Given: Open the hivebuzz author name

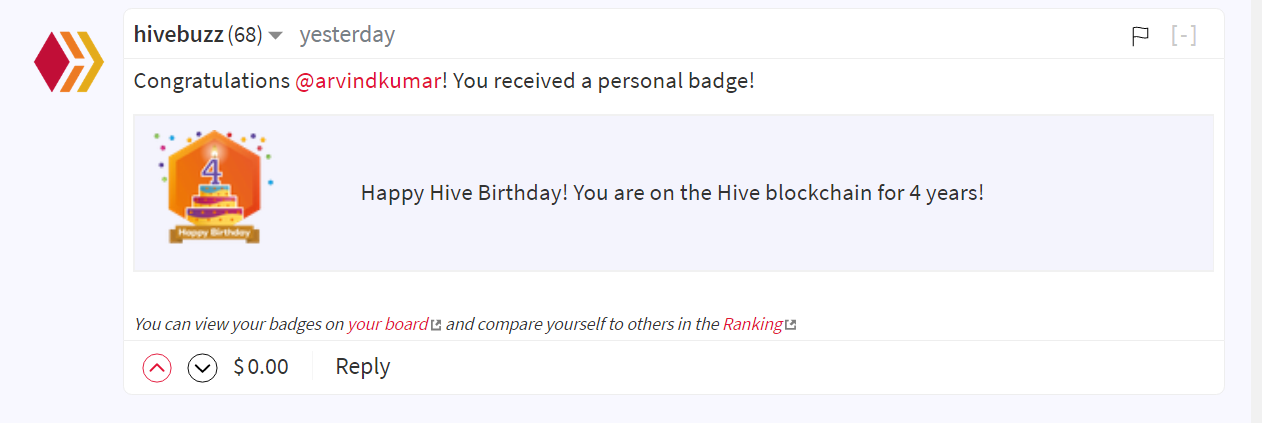Looking at the screenshot, I should (178, 35).
